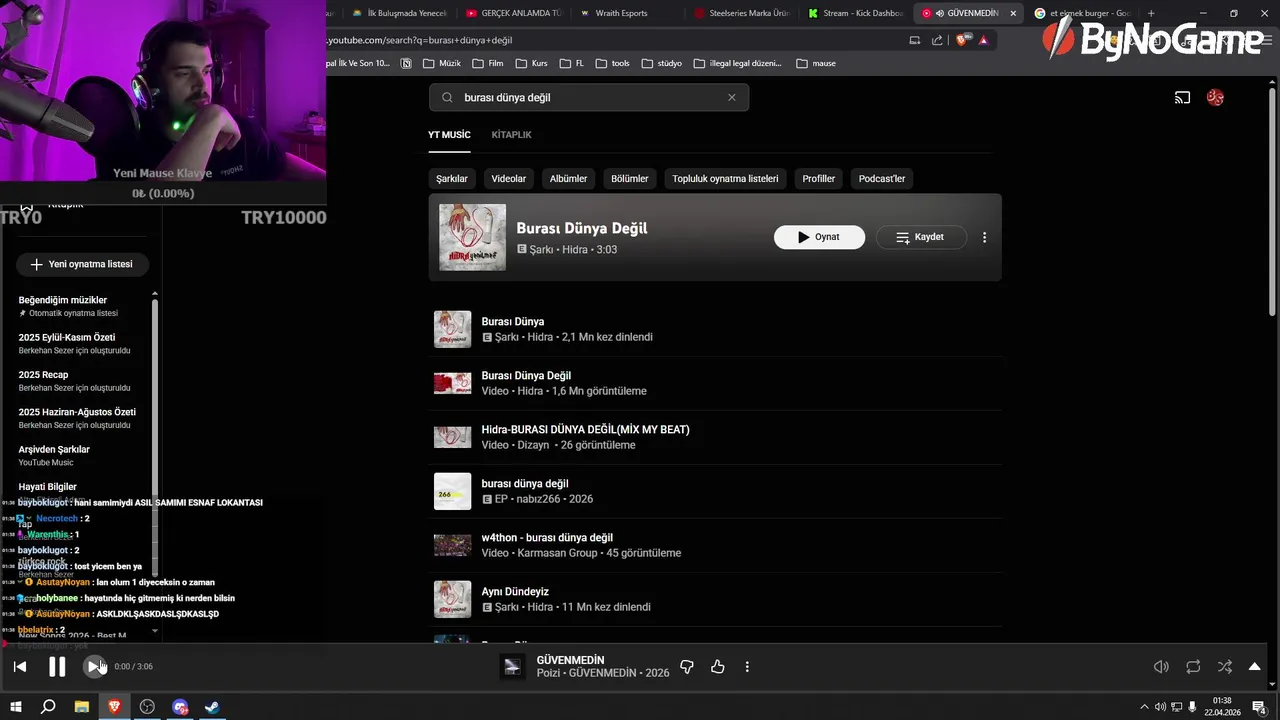The image size is (1280, 720).
Task: Click Kaydet to save top result
Action: [x=921, y=237]
